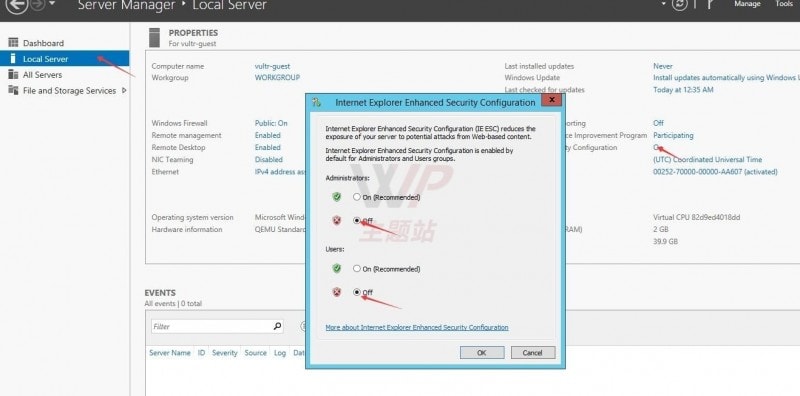The height and width of the screenshot is (396, 800).
Task: Click Install updates automatically link
Action: pyautogui.click(x=726, y=78)
